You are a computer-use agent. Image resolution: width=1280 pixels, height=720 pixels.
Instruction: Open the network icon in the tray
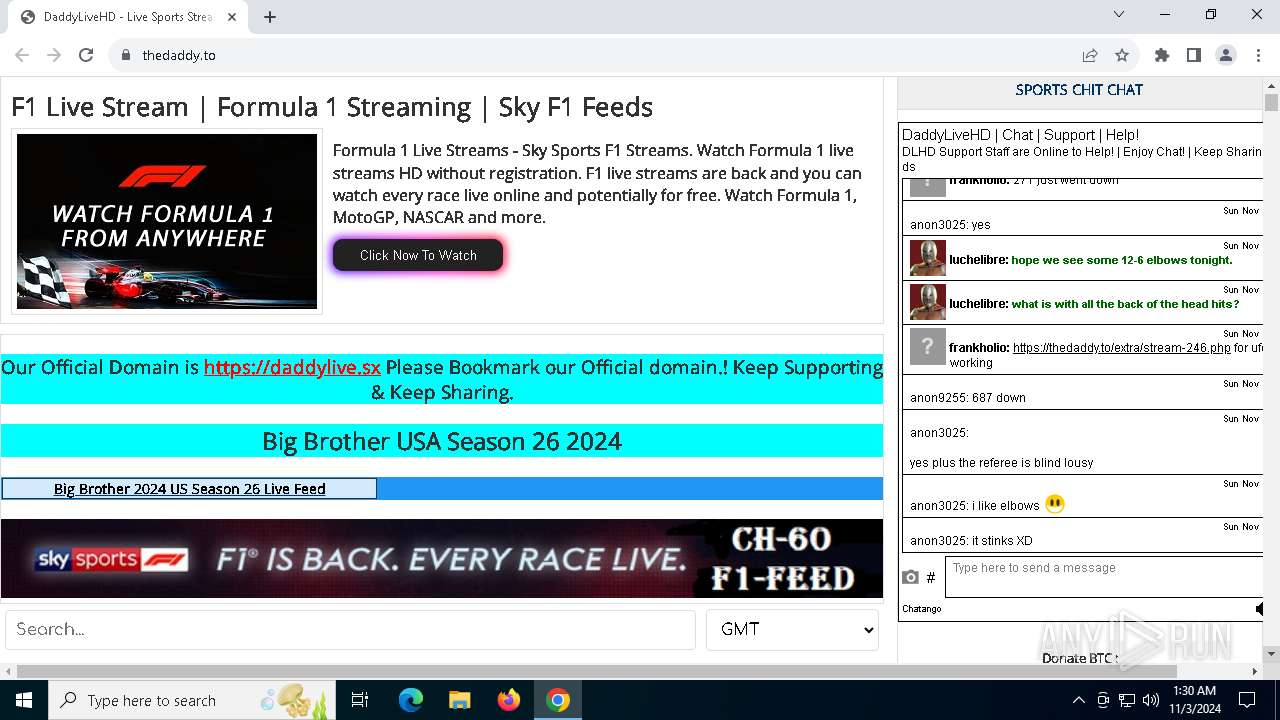[1126, 700]
